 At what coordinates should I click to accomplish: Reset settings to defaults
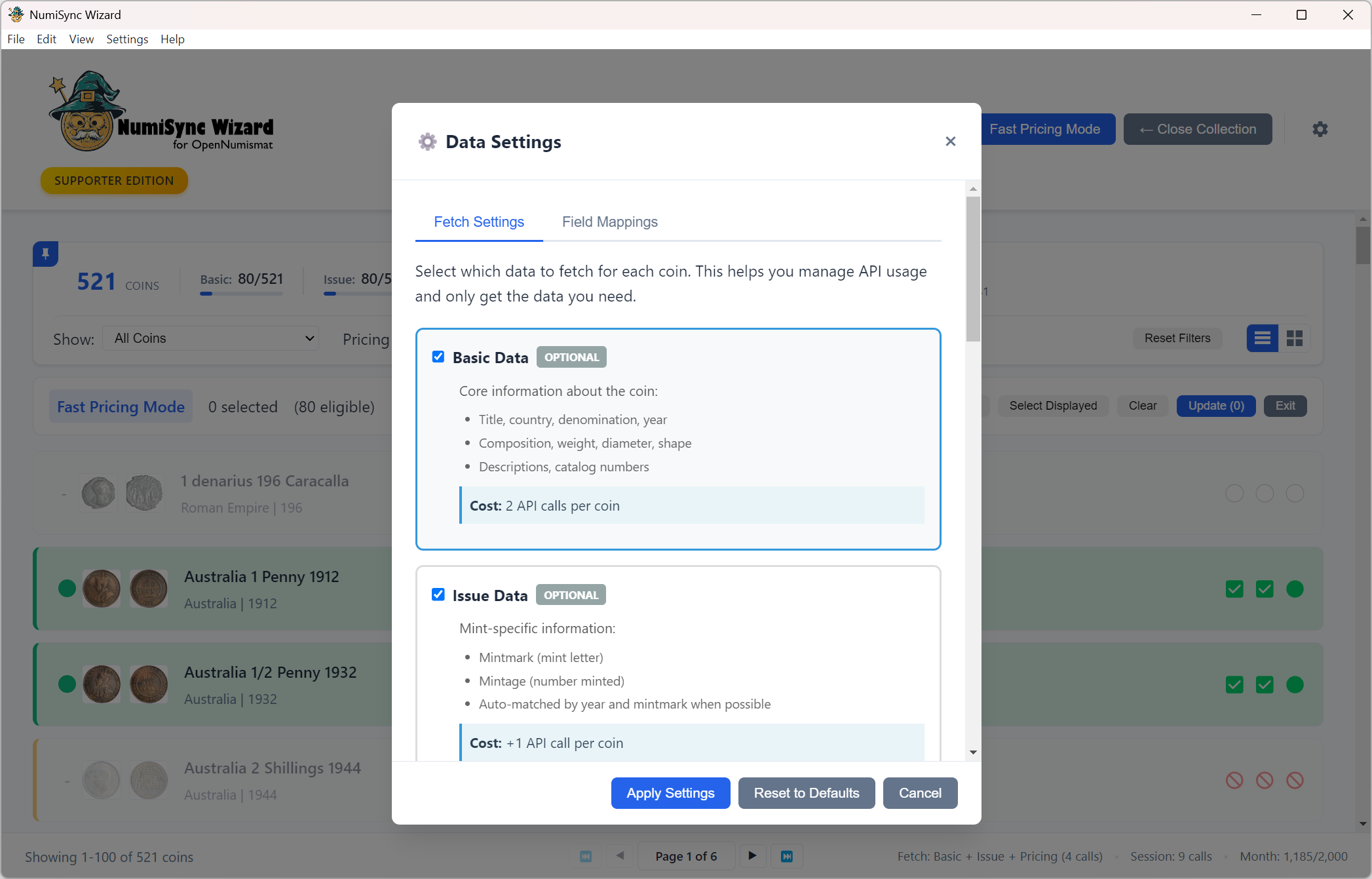point(807,792)
